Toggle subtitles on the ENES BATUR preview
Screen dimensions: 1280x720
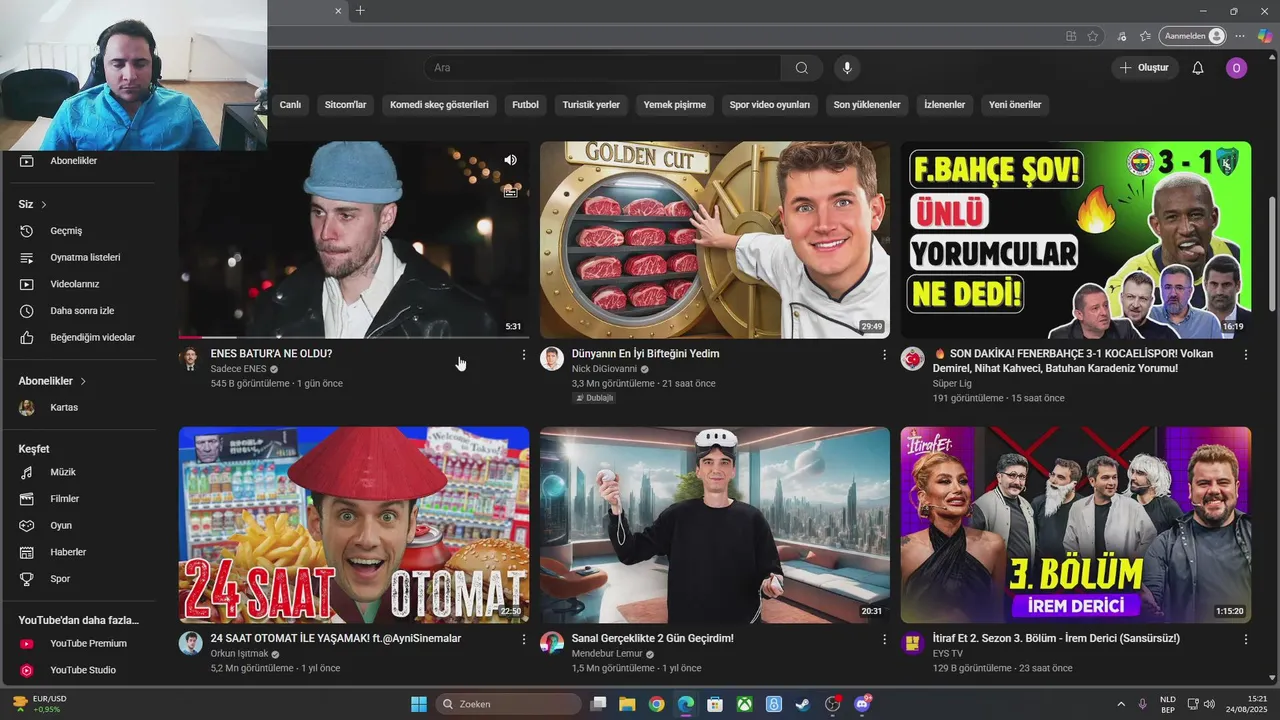click(511, 192)
